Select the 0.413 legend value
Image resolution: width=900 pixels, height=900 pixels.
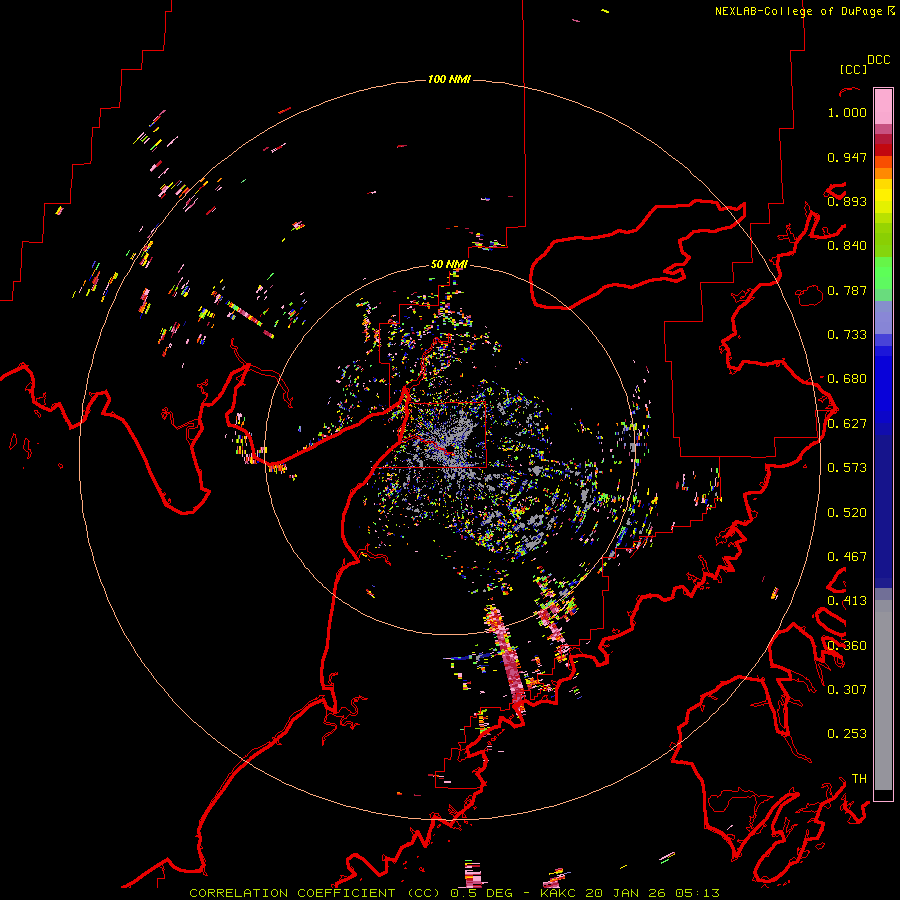[847, 601]
